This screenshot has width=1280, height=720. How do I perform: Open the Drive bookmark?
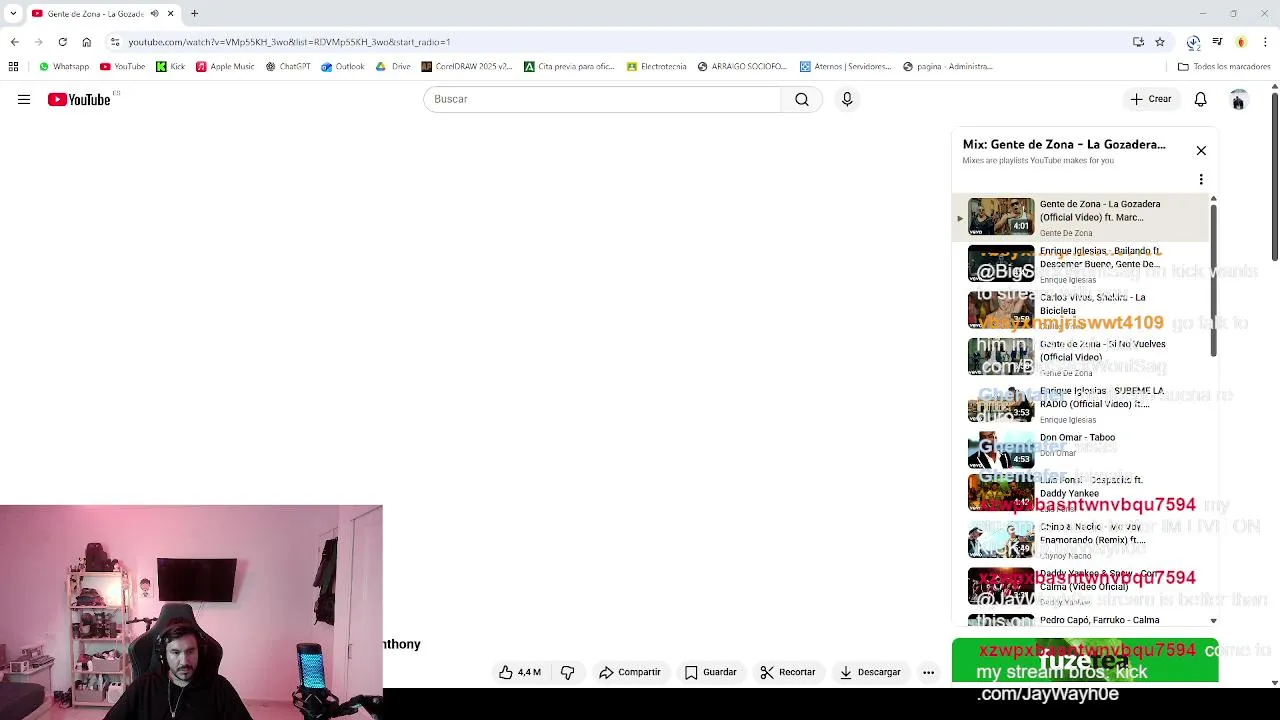[393, 67]
